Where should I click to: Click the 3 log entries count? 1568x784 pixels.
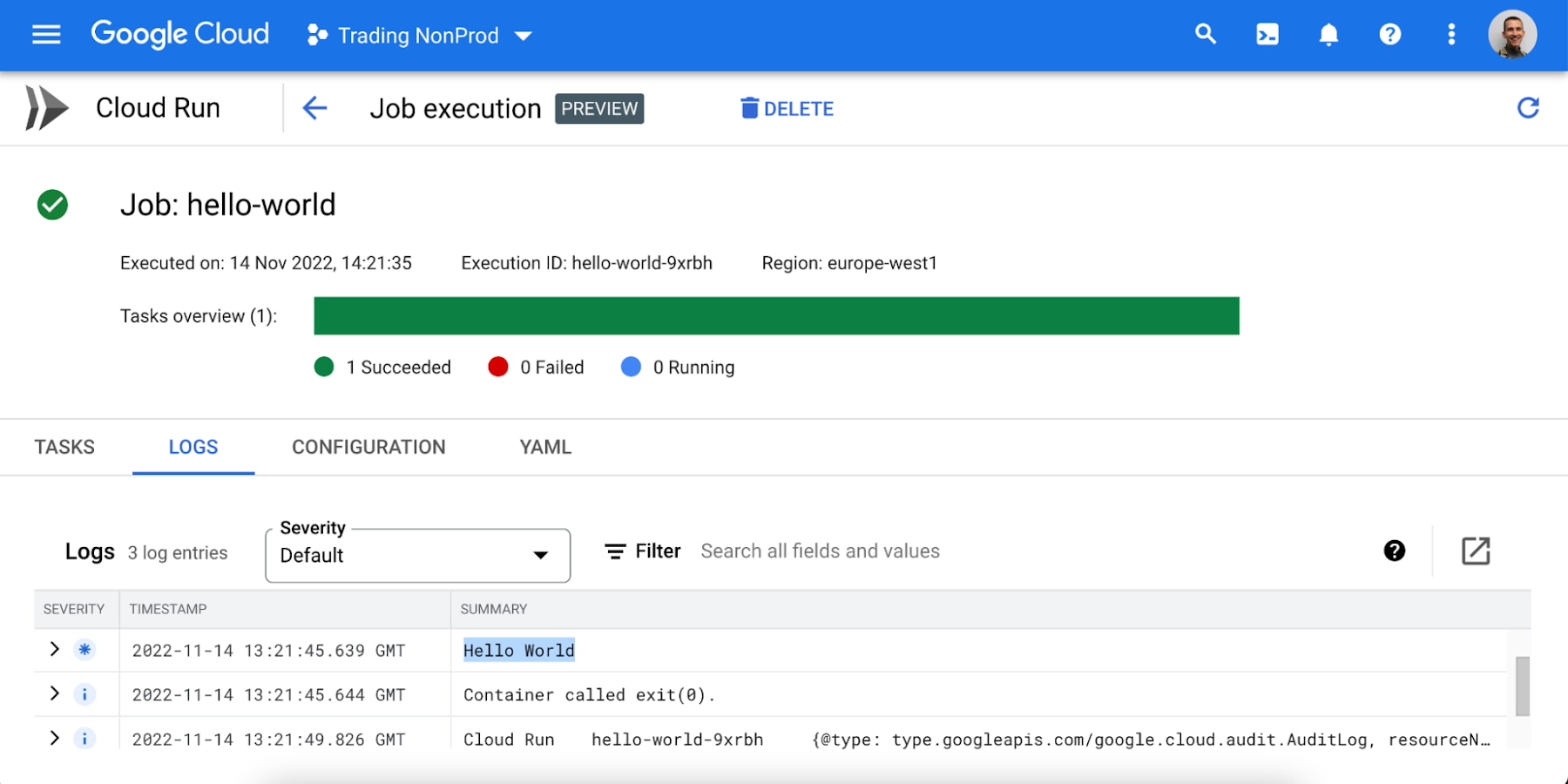(178, 553)
